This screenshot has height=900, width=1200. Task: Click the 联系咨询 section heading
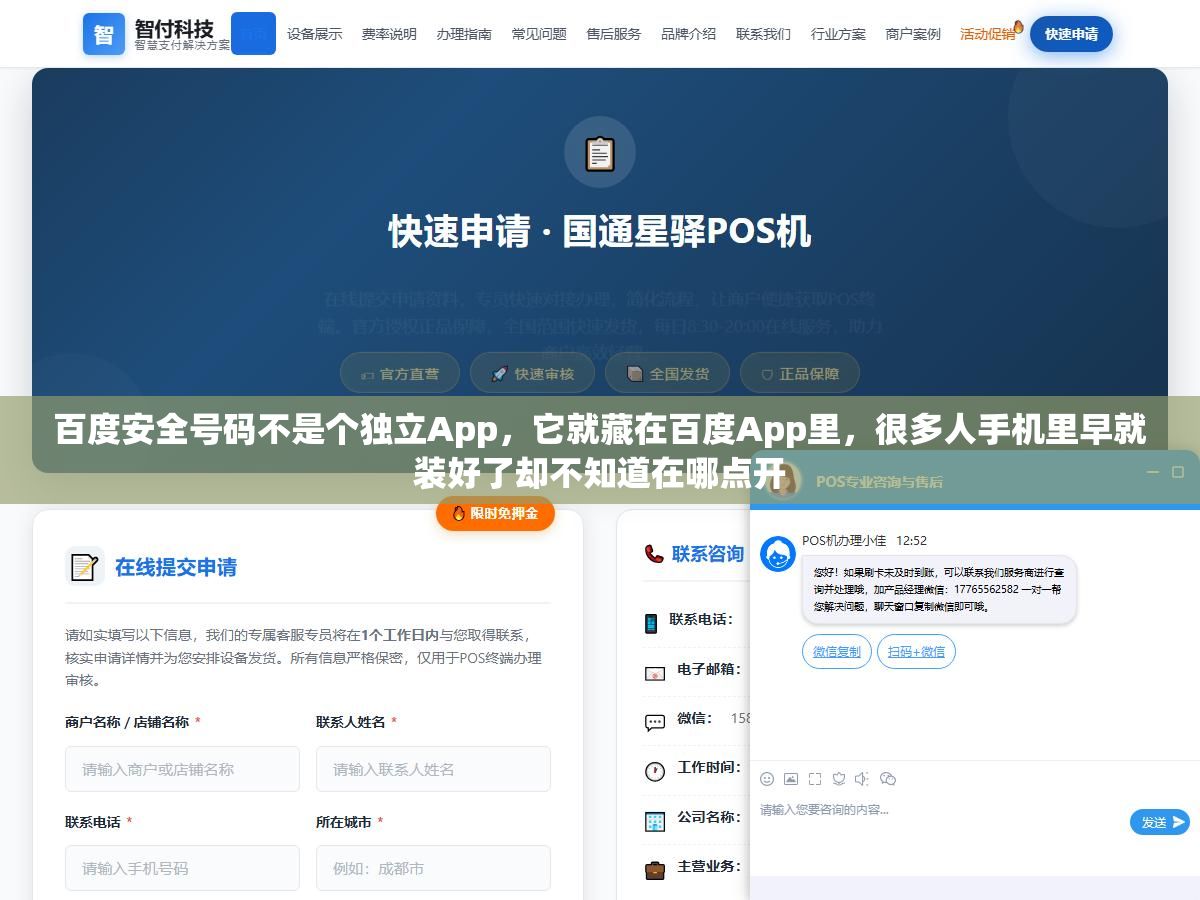pos(708,554)
